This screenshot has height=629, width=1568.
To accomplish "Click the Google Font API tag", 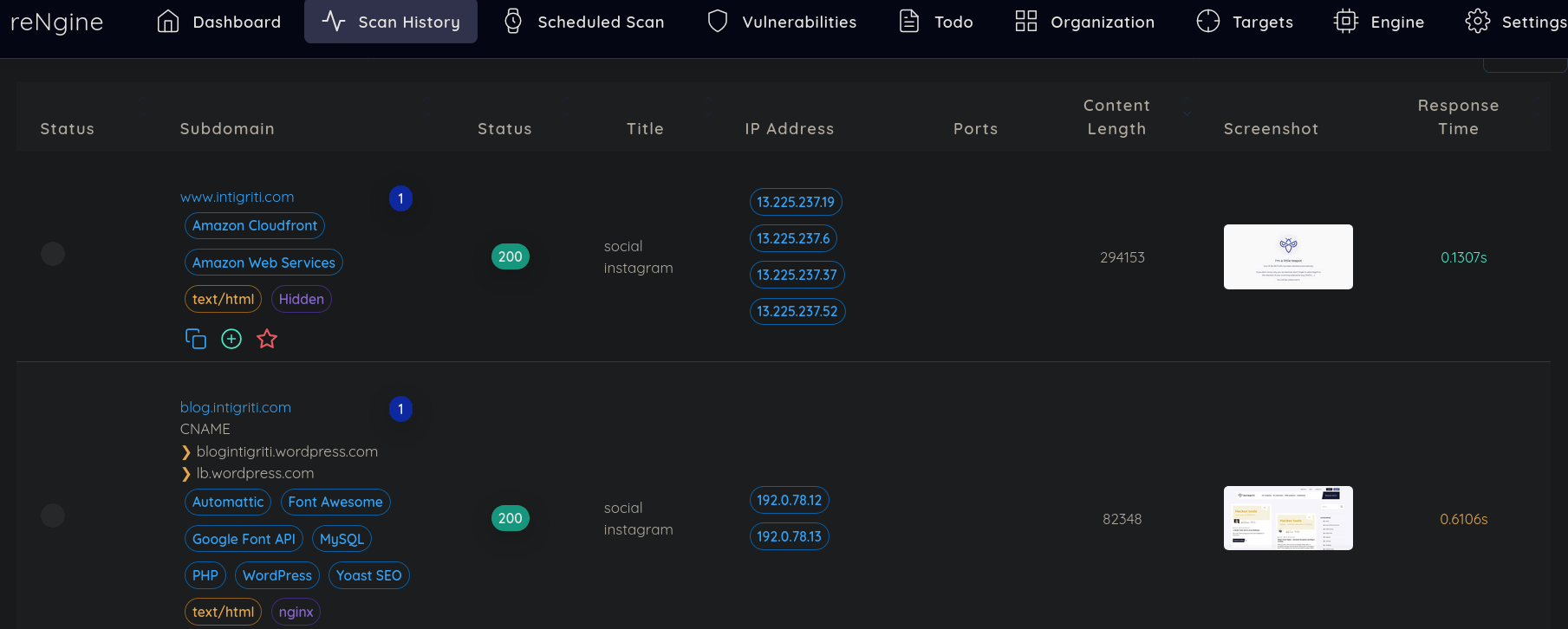I will (244, 539).
